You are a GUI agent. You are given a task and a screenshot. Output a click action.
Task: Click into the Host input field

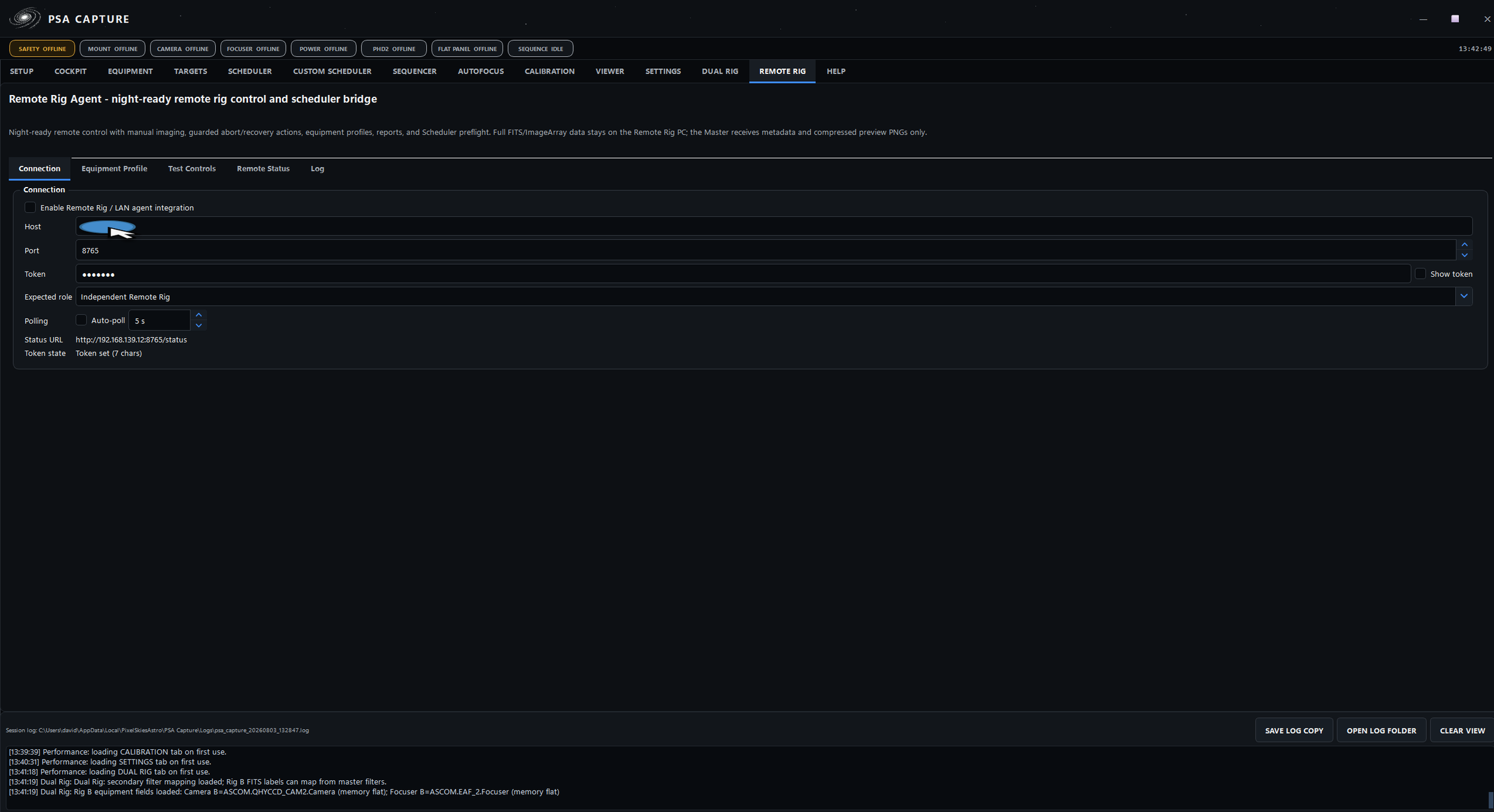(774, 226)
